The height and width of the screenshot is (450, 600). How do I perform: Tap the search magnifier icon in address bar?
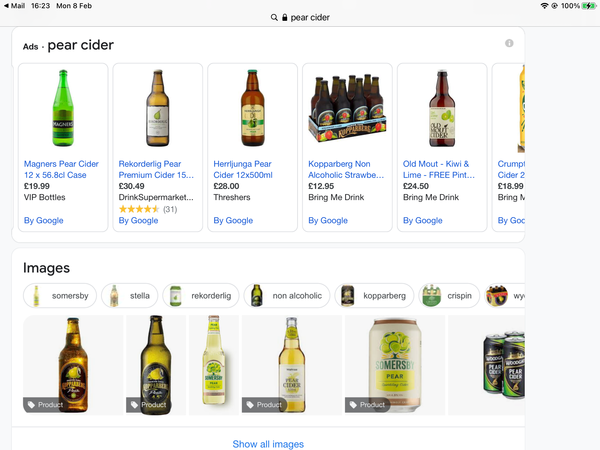pyautogui.click(x=274, y=18)
